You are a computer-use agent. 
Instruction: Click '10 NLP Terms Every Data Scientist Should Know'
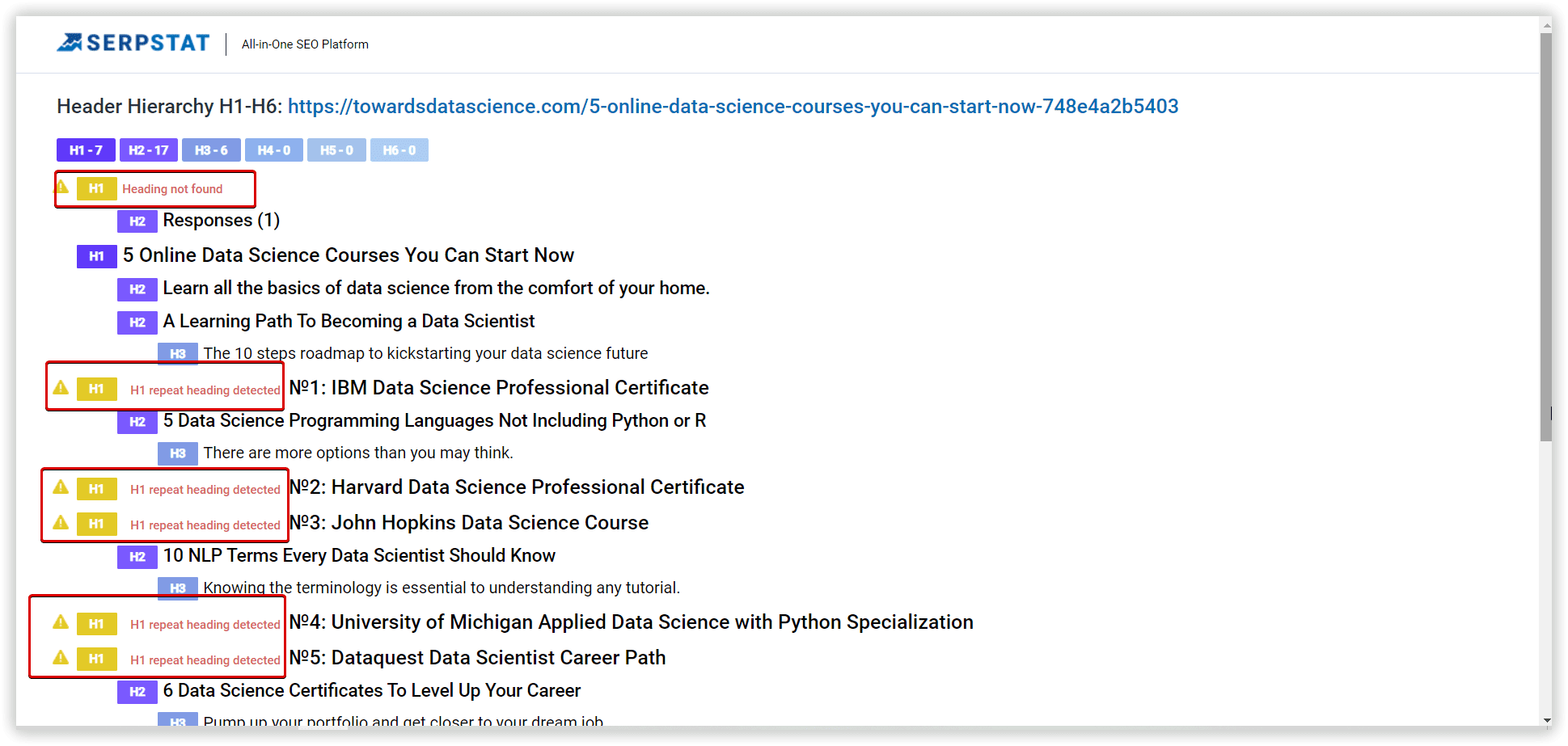(359, 556)
